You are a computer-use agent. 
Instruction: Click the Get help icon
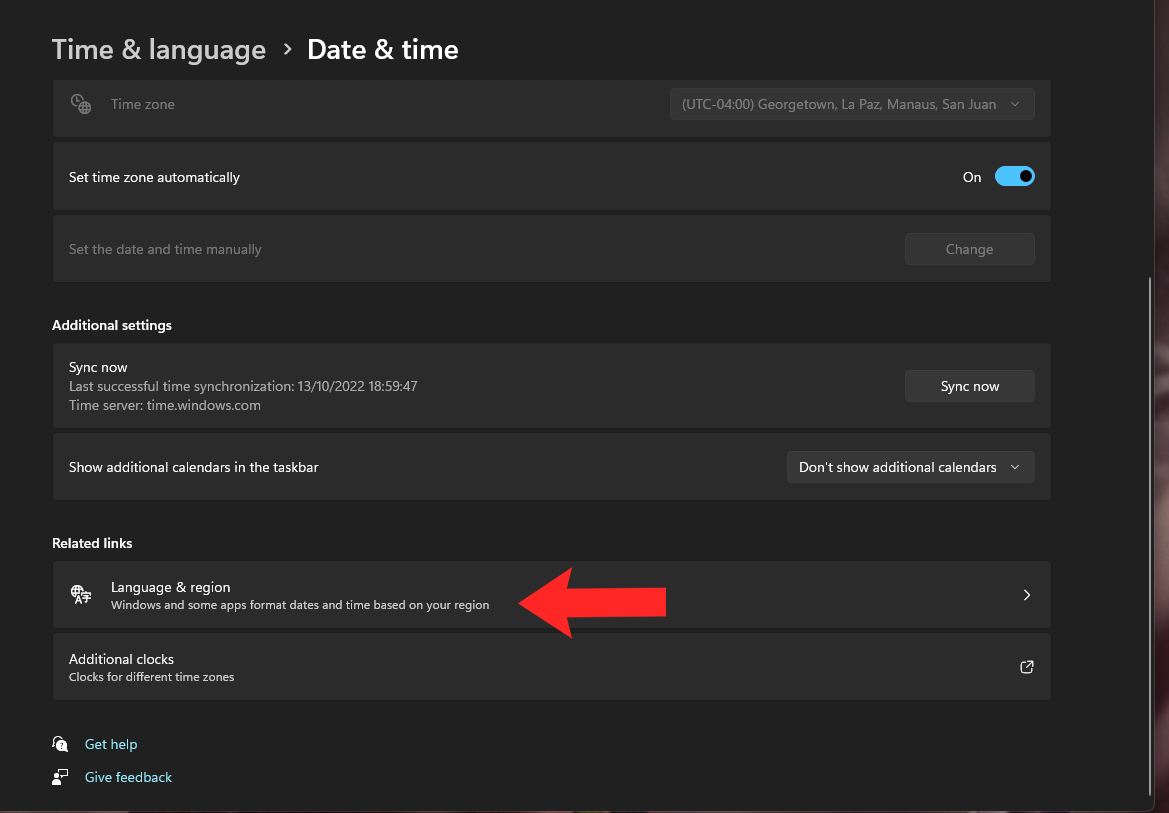coord(61,744)
